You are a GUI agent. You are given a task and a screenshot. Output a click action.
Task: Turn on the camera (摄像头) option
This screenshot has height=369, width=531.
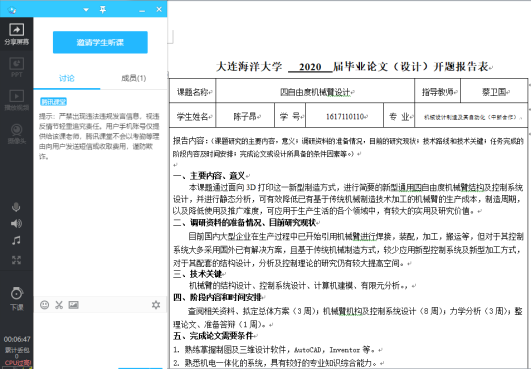coord(16,133)
